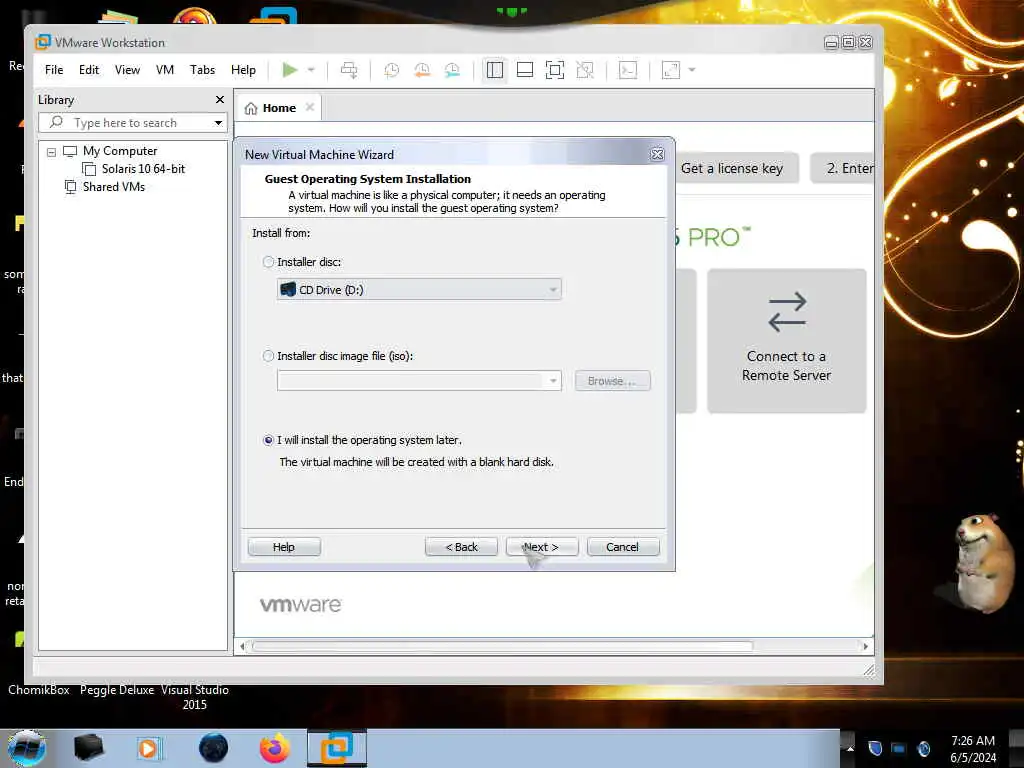The image size is (1024, 768).
Task: Click the dark globe taskbar icon
Action: click(x=214, y=748)
